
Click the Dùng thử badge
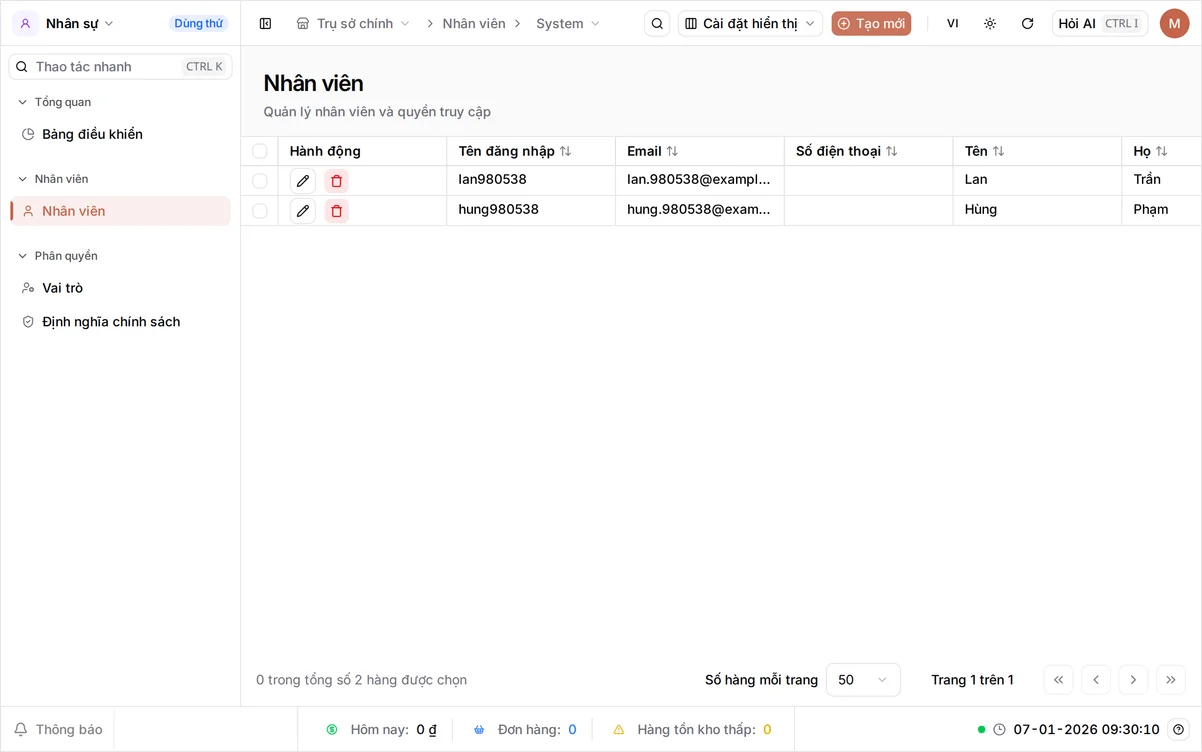[x=198, y=23]
